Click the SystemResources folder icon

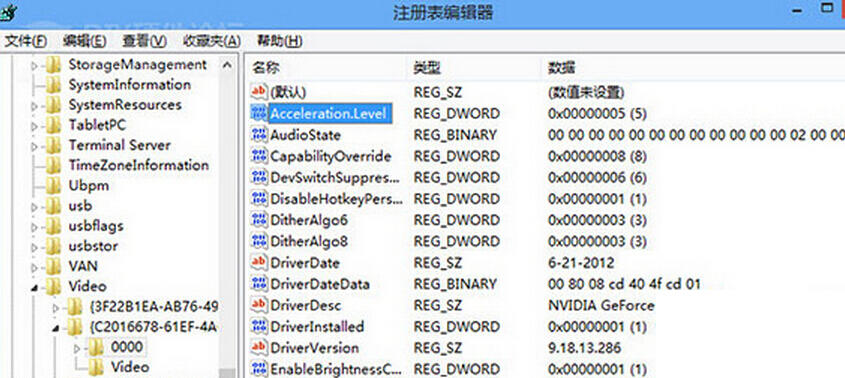point(53,105)
